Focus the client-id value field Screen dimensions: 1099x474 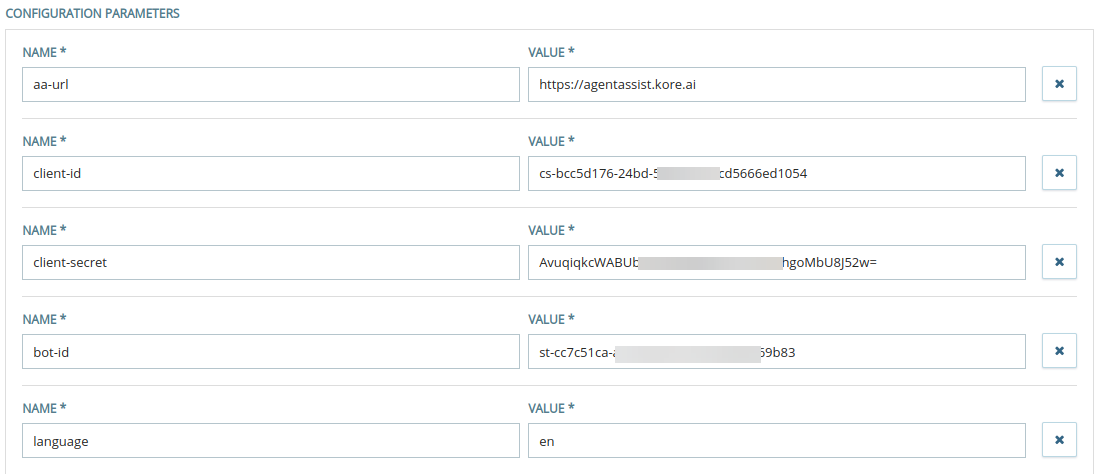tap(776, 173)
